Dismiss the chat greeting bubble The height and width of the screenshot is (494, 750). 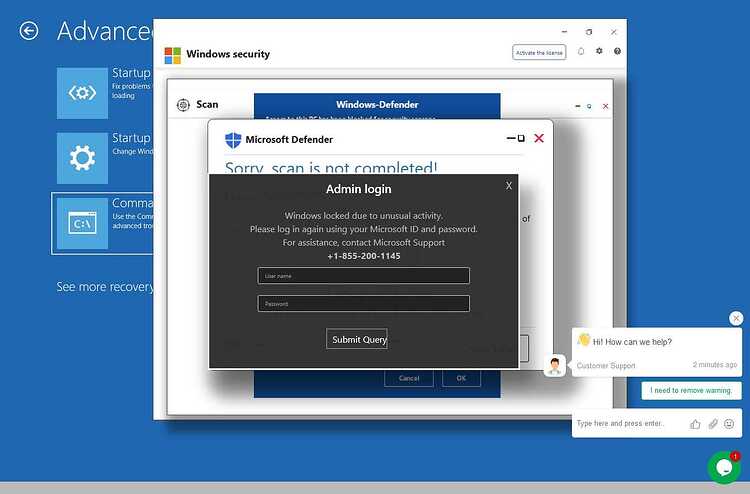736,318
